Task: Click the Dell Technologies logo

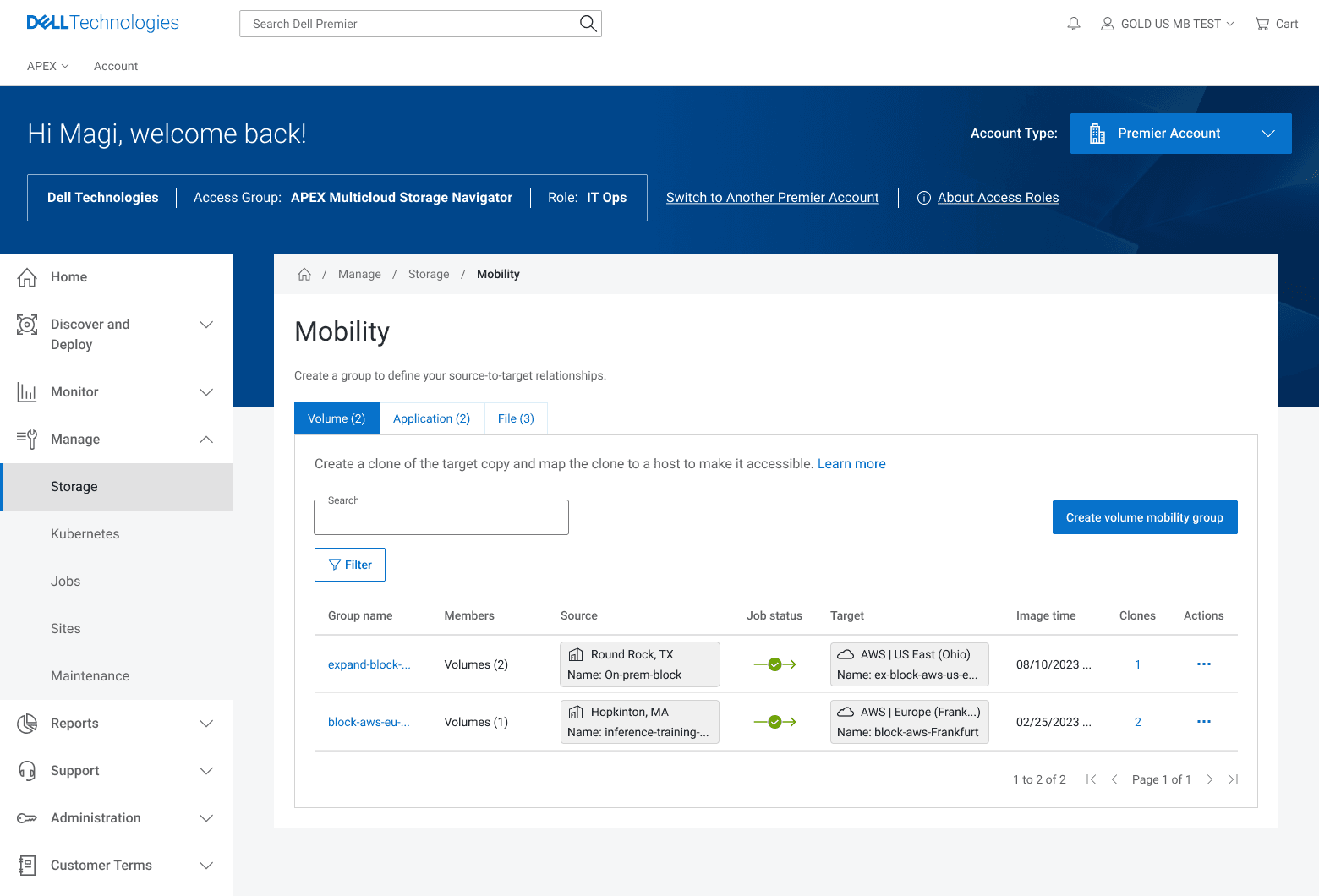Action: click(x=103, y=23)
